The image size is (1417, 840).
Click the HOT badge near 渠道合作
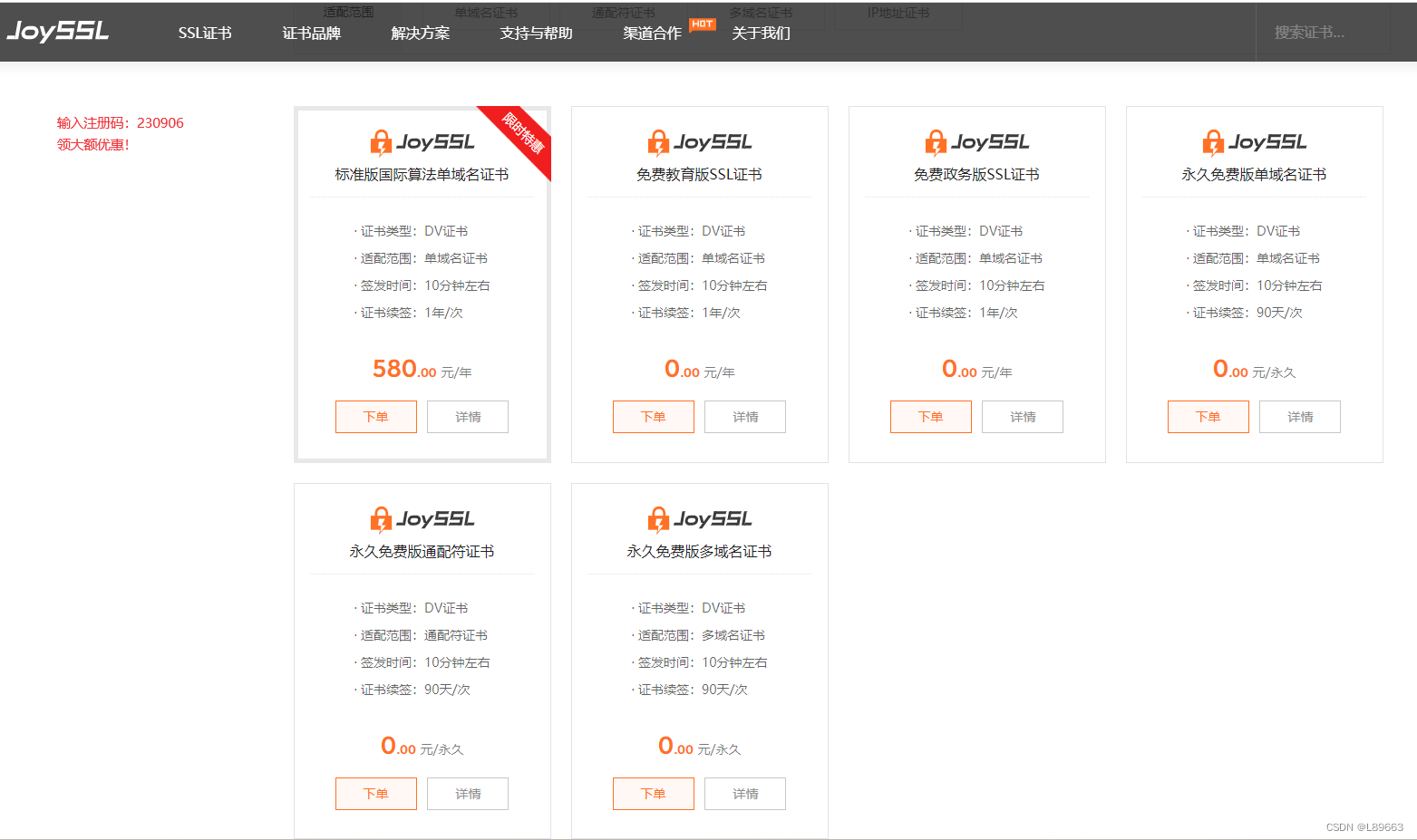tap(702, 24)
